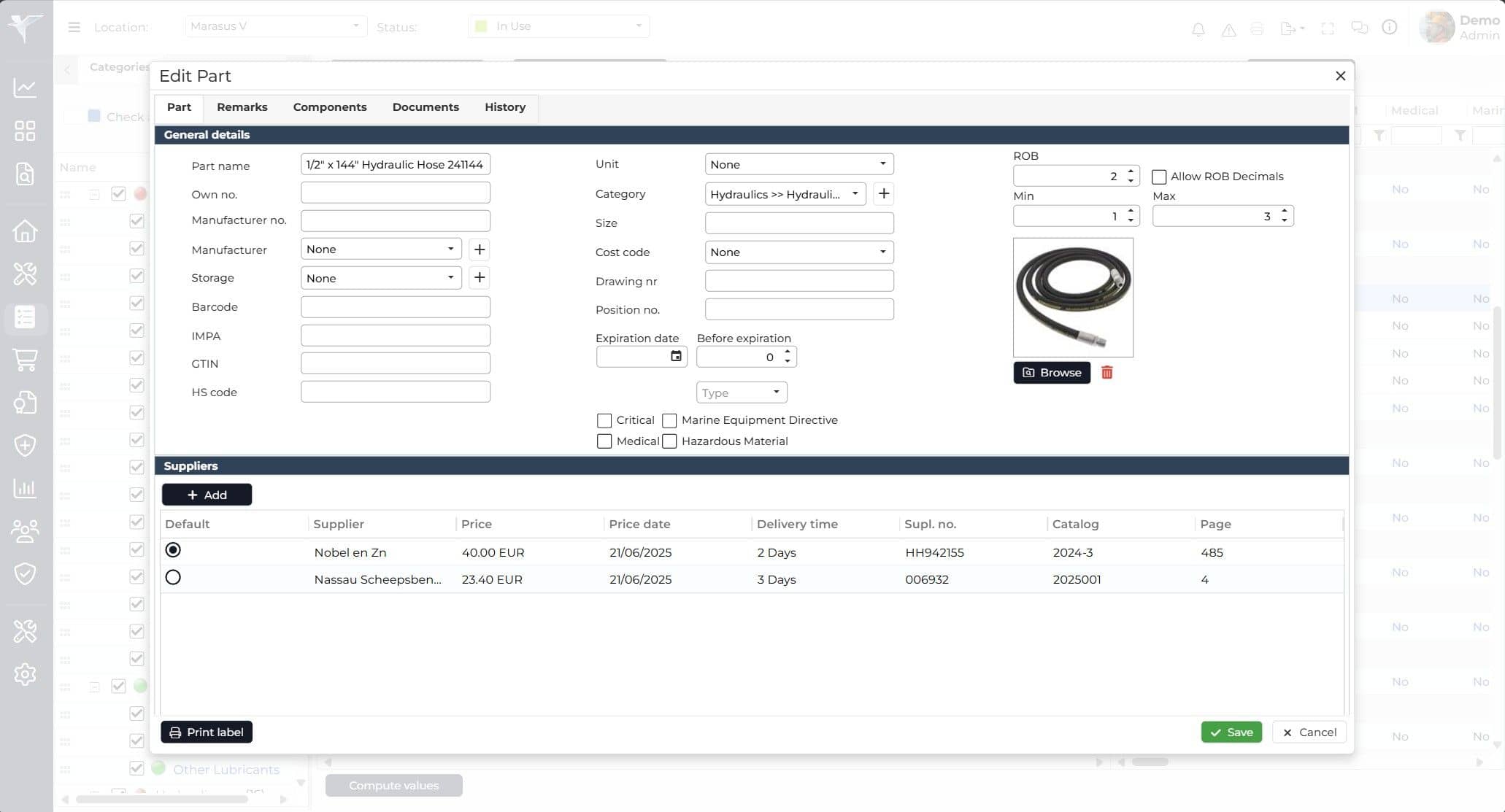Go to the home icon in sidebar
The width and height of the screenshot is (1505, 812).
point(25,231)
